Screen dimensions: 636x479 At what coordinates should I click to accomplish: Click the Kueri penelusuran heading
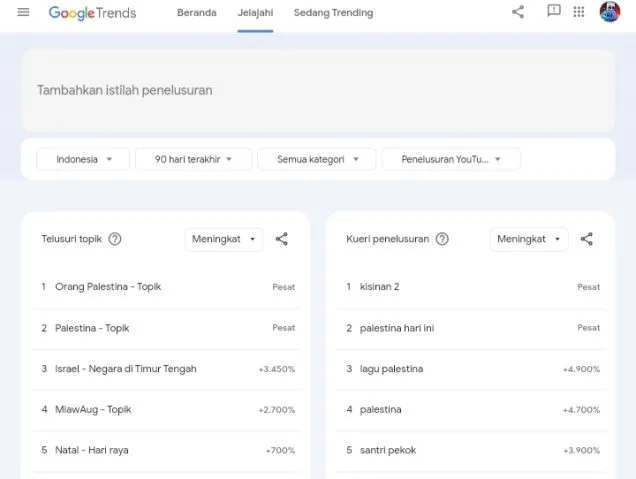coord(387,239)
